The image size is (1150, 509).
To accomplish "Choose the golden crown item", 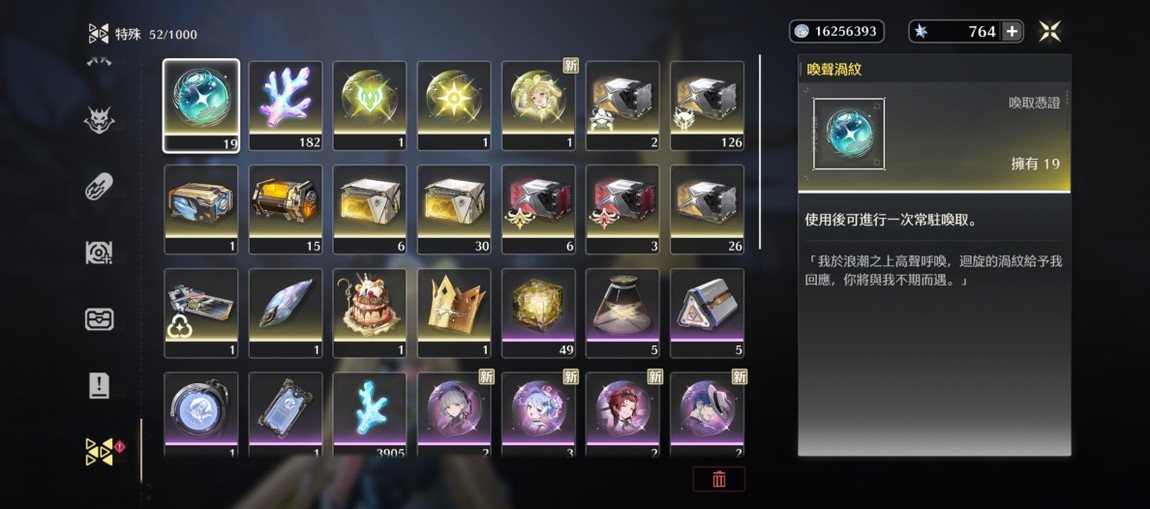I will click(454, 313).
